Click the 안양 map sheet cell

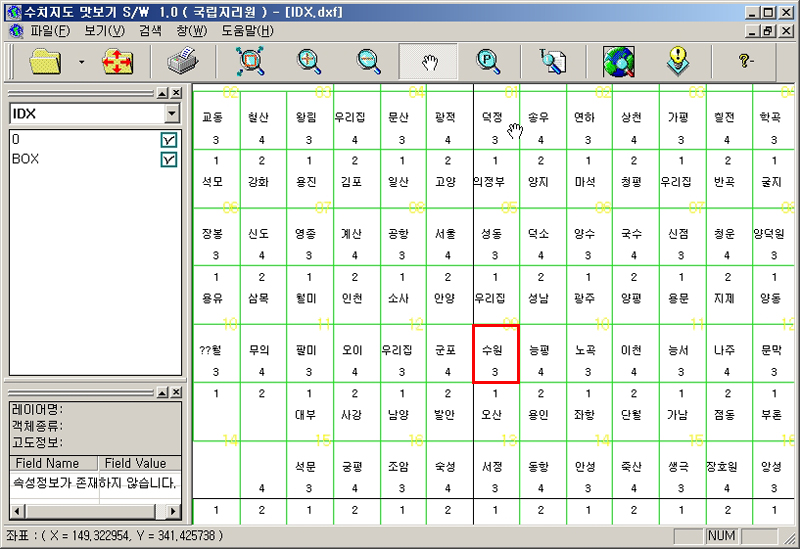click(449, 295)
